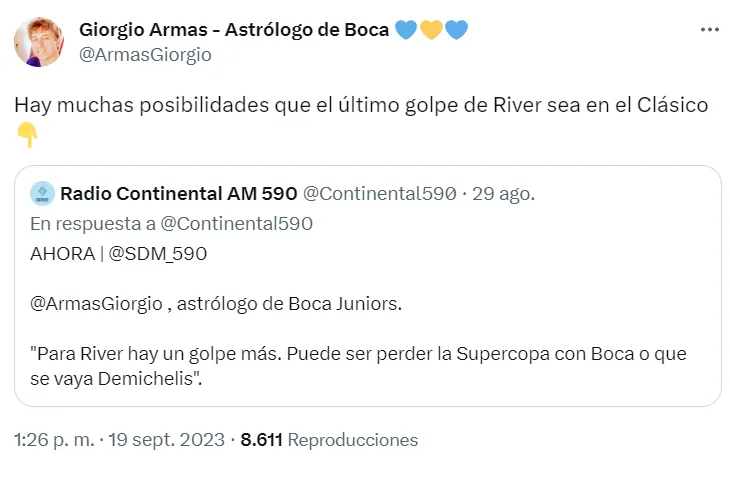Click the "AHORA" text in the quoted tweet
Screen dimensions: 730x500
click(59, 253)
